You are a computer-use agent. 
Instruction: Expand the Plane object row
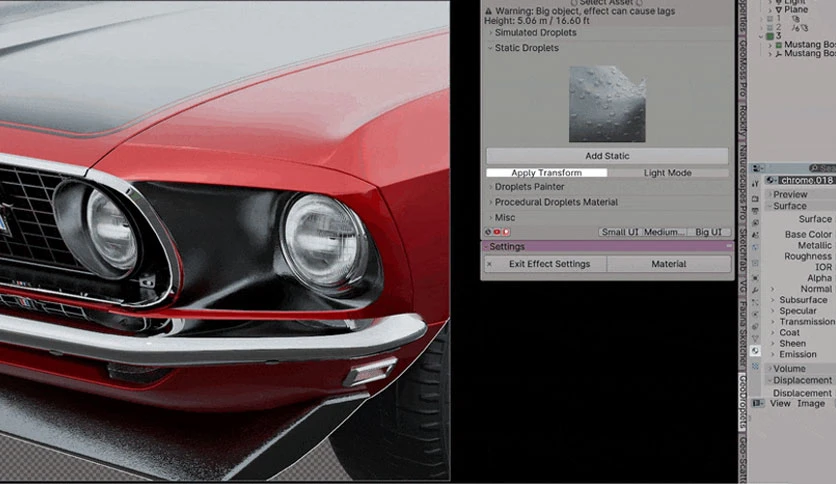click(770, 10)
